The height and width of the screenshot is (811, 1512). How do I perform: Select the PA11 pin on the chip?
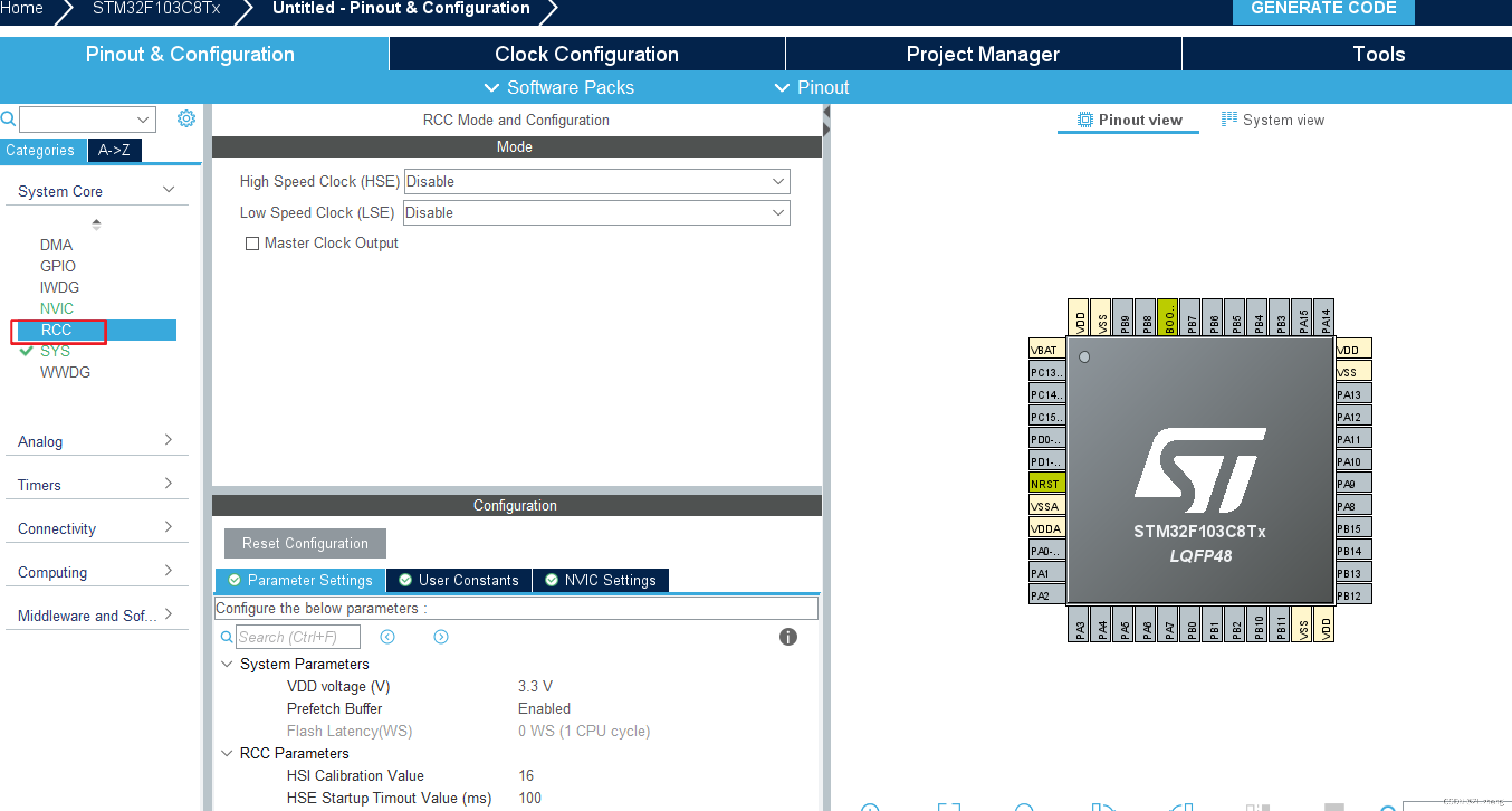click(1353, 439)
